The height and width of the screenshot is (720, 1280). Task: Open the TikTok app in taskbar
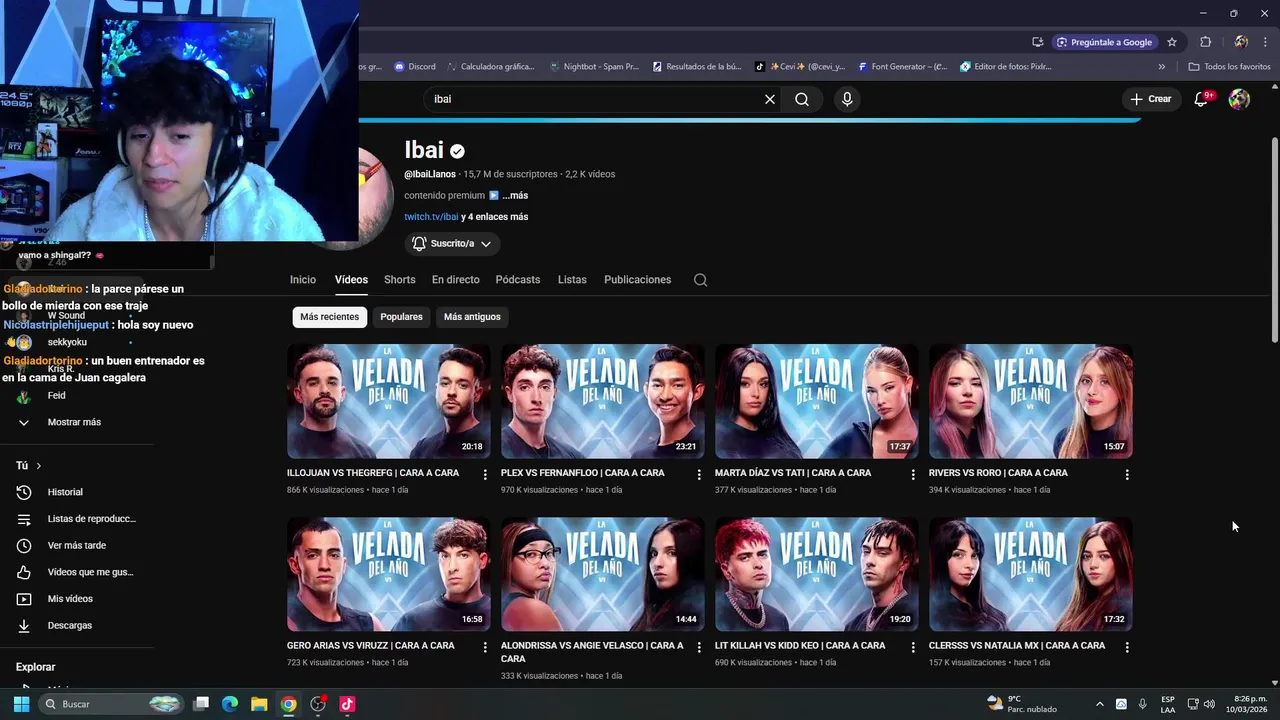[x=347, y=704]
